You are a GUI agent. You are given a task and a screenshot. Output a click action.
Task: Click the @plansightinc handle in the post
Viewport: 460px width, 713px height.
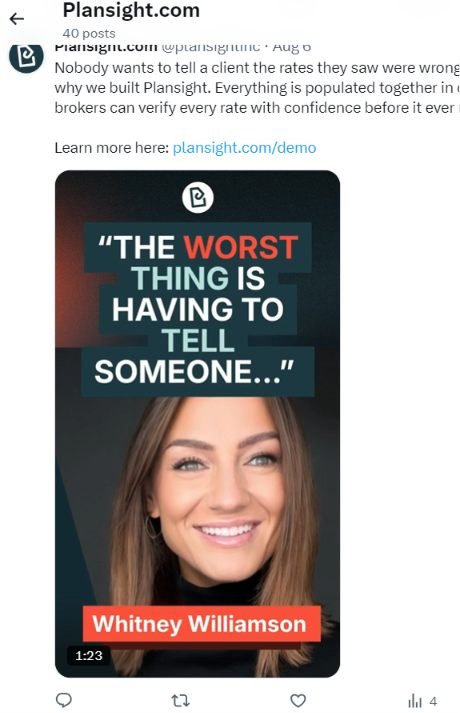coord(211,47)
